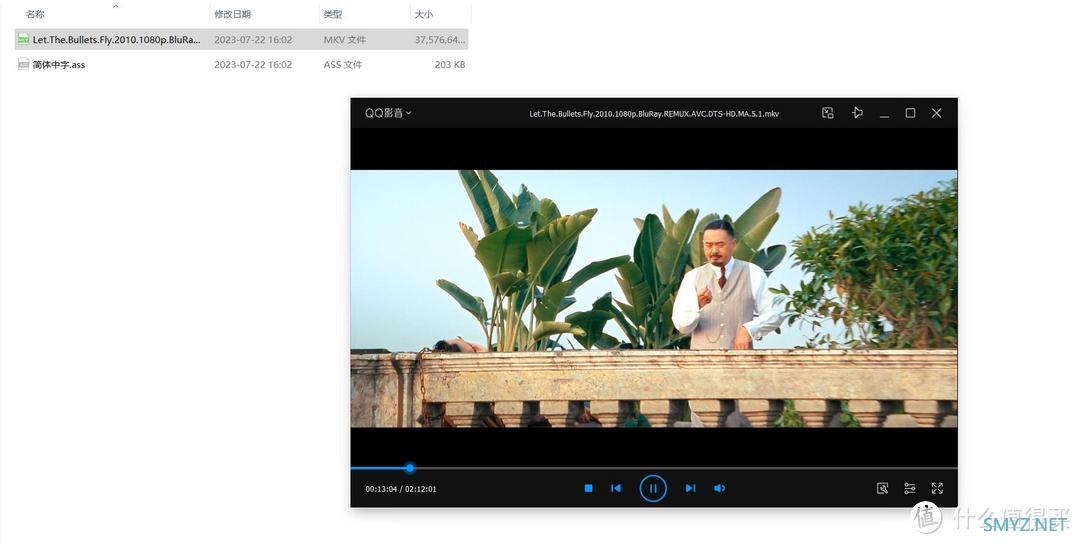The height and width of the screenshot is (544, 1080).
Task: Maximize the QQ影音 player window
Action: point(910,113)
